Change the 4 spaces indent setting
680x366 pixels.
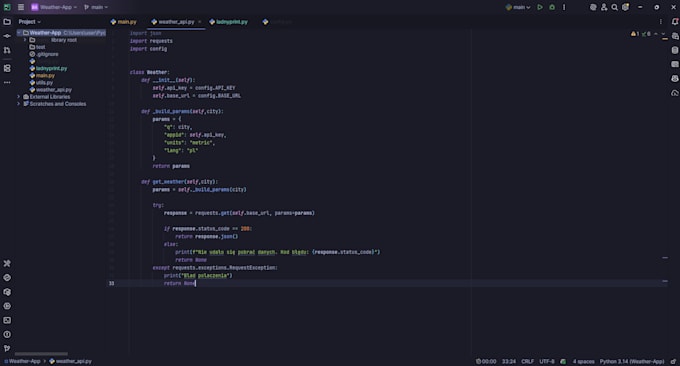[x=583, y=362]
